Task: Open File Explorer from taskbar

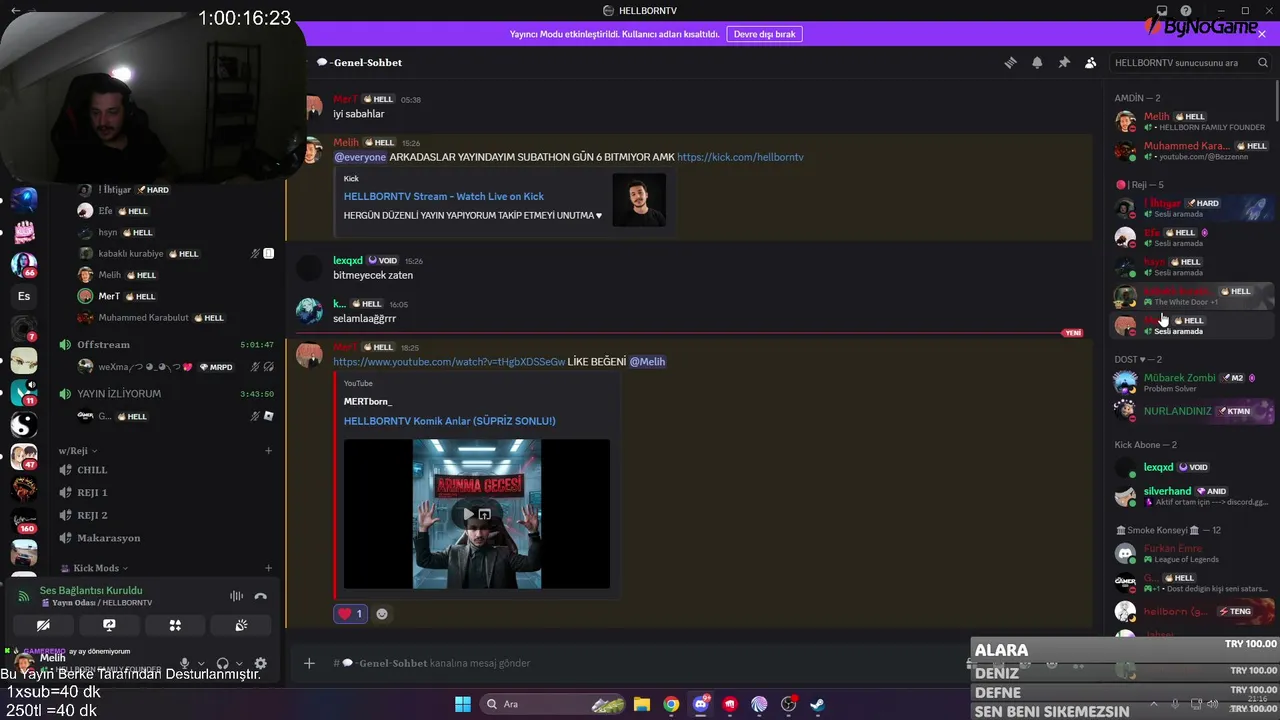Action: click(641, 704)
